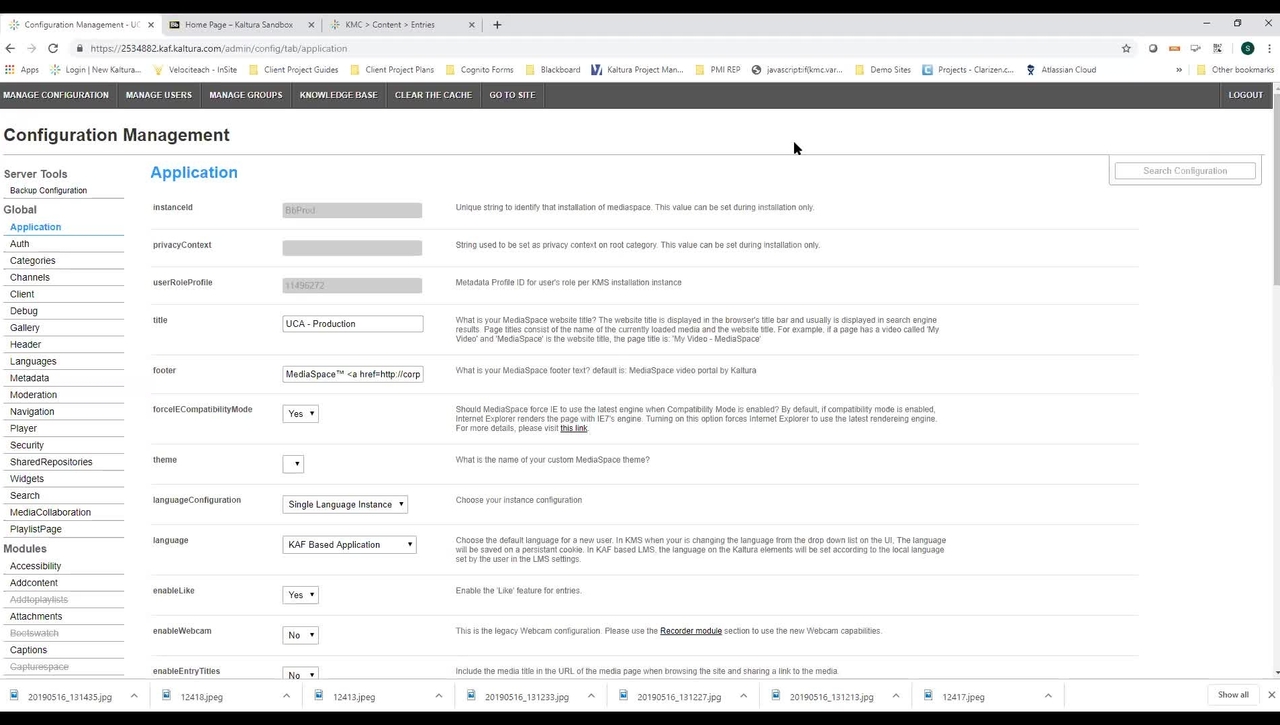Follow 'this link' in IE compatibility description
Screen dimensions: 1280x725
(574, 428)
